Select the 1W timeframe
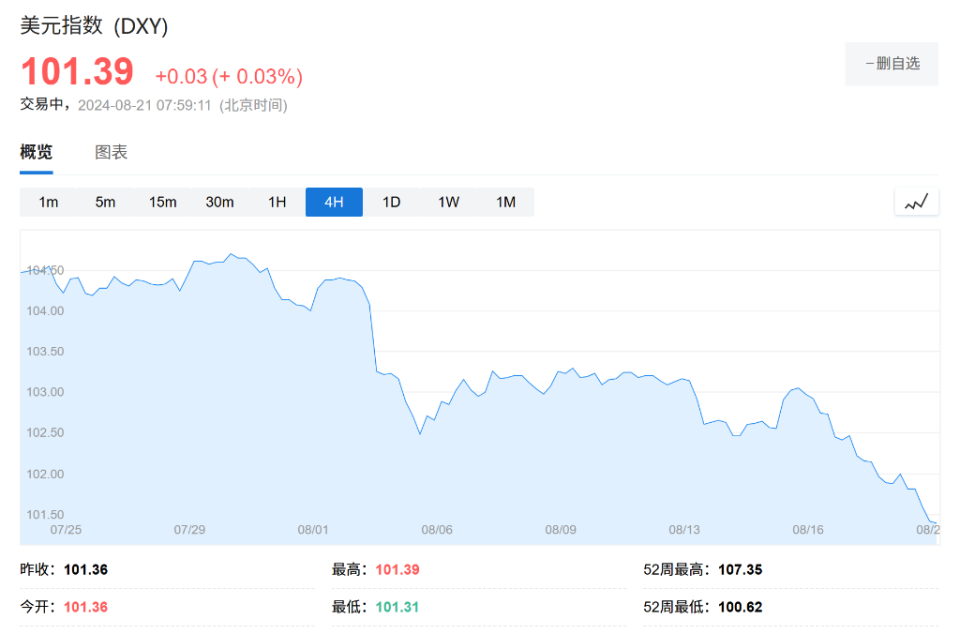This screenshot has height=634, width=960. 449,202
